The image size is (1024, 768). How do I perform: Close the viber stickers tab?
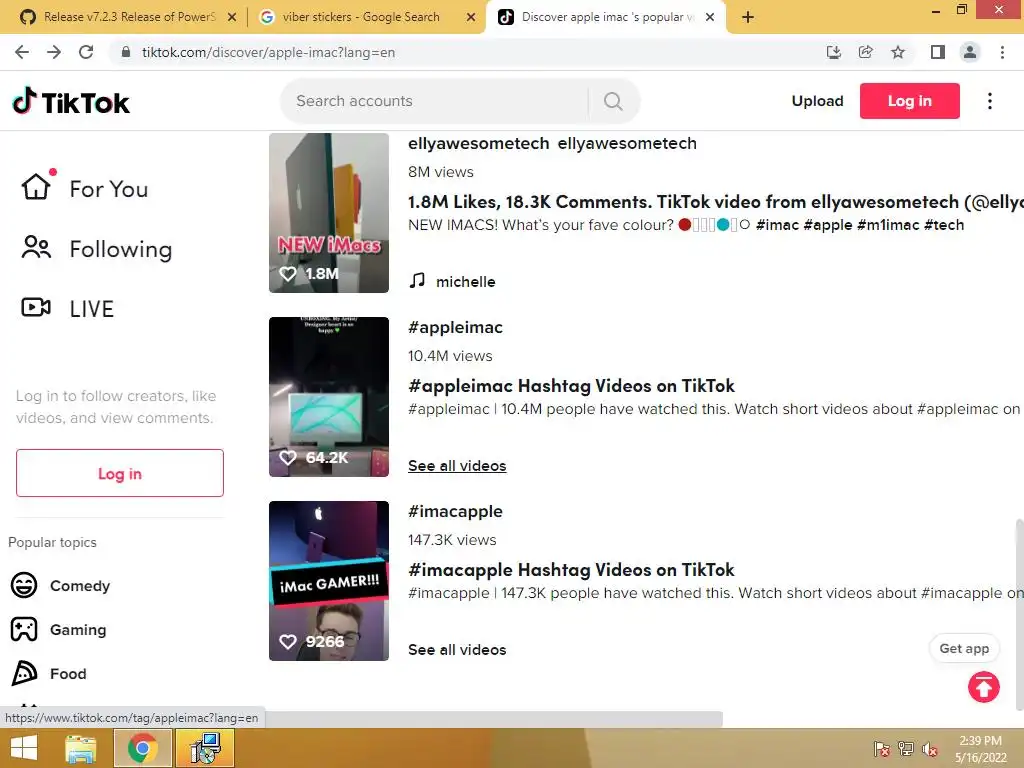click(x=470, y=18)
